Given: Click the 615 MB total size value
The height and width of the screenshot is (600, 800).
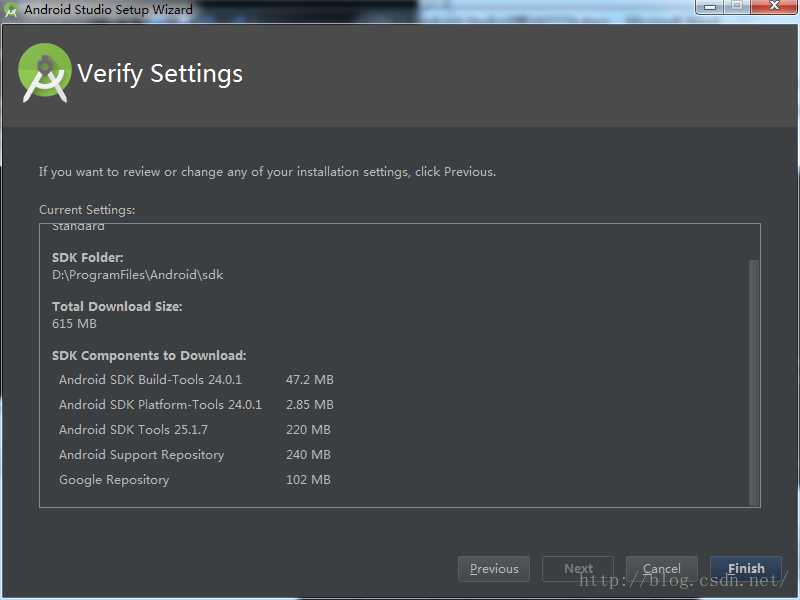Looking at the screenshot, I should click(74, 324).
